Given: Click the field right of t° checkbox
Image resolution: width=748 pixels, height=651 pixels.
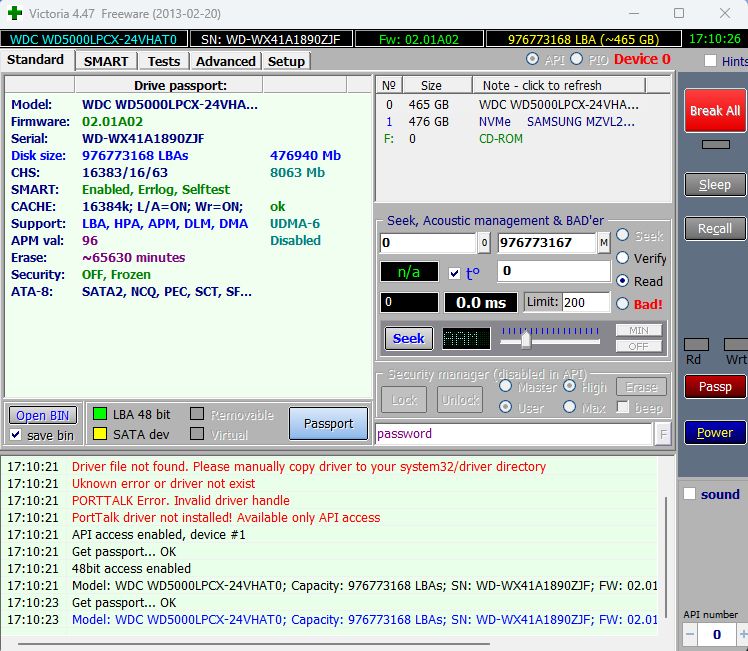Looking at the screenshot, I should click(554, 271).
